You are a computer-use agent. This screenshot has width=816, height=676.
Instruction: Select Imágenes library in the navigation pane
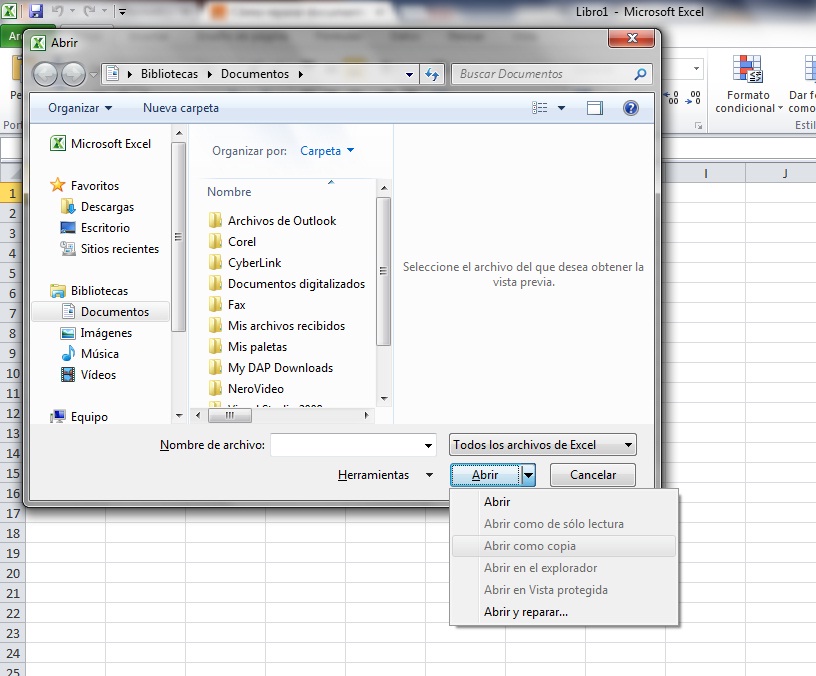click(96, 333)
